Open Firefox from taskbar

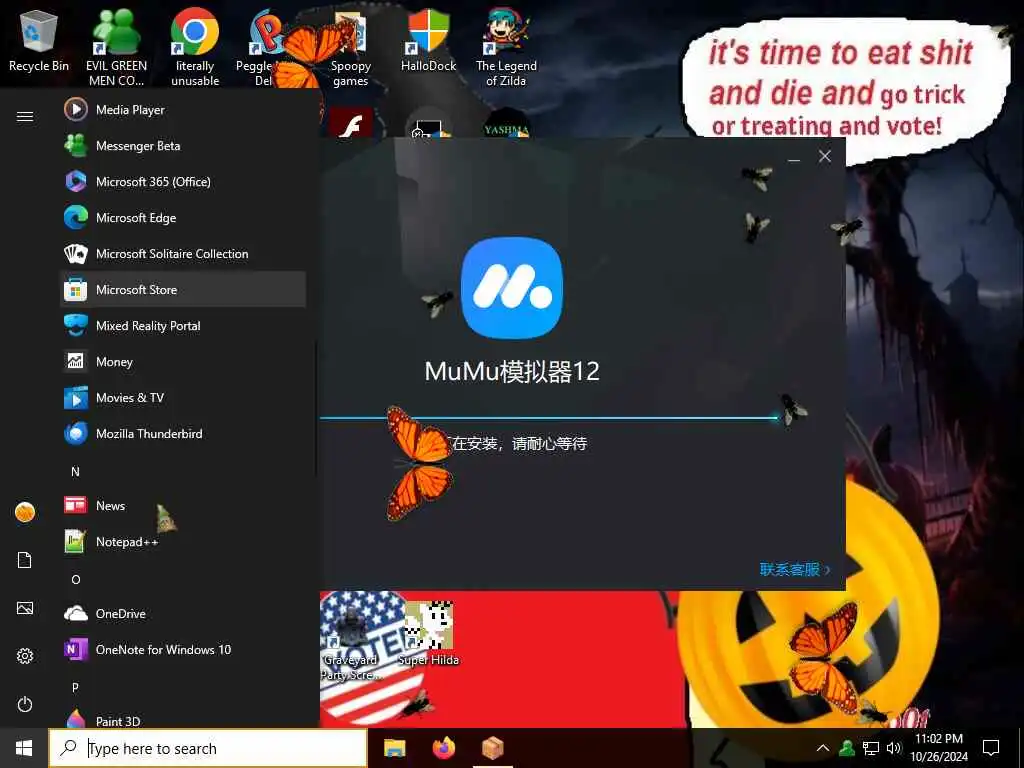point(444,748)
